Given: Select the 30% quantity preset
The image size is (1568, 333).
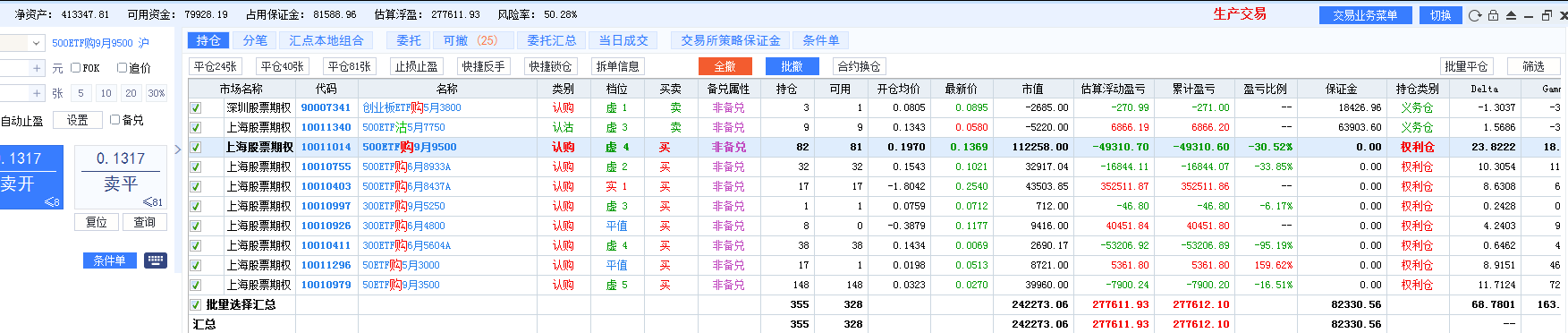Looking at the screenshot, I should click(157, 93).
